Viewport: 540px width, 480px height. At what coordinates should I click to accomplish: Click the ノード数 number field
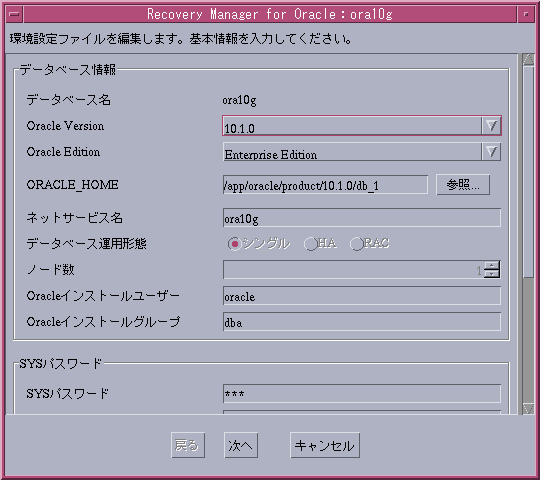[x=353, y=270]
